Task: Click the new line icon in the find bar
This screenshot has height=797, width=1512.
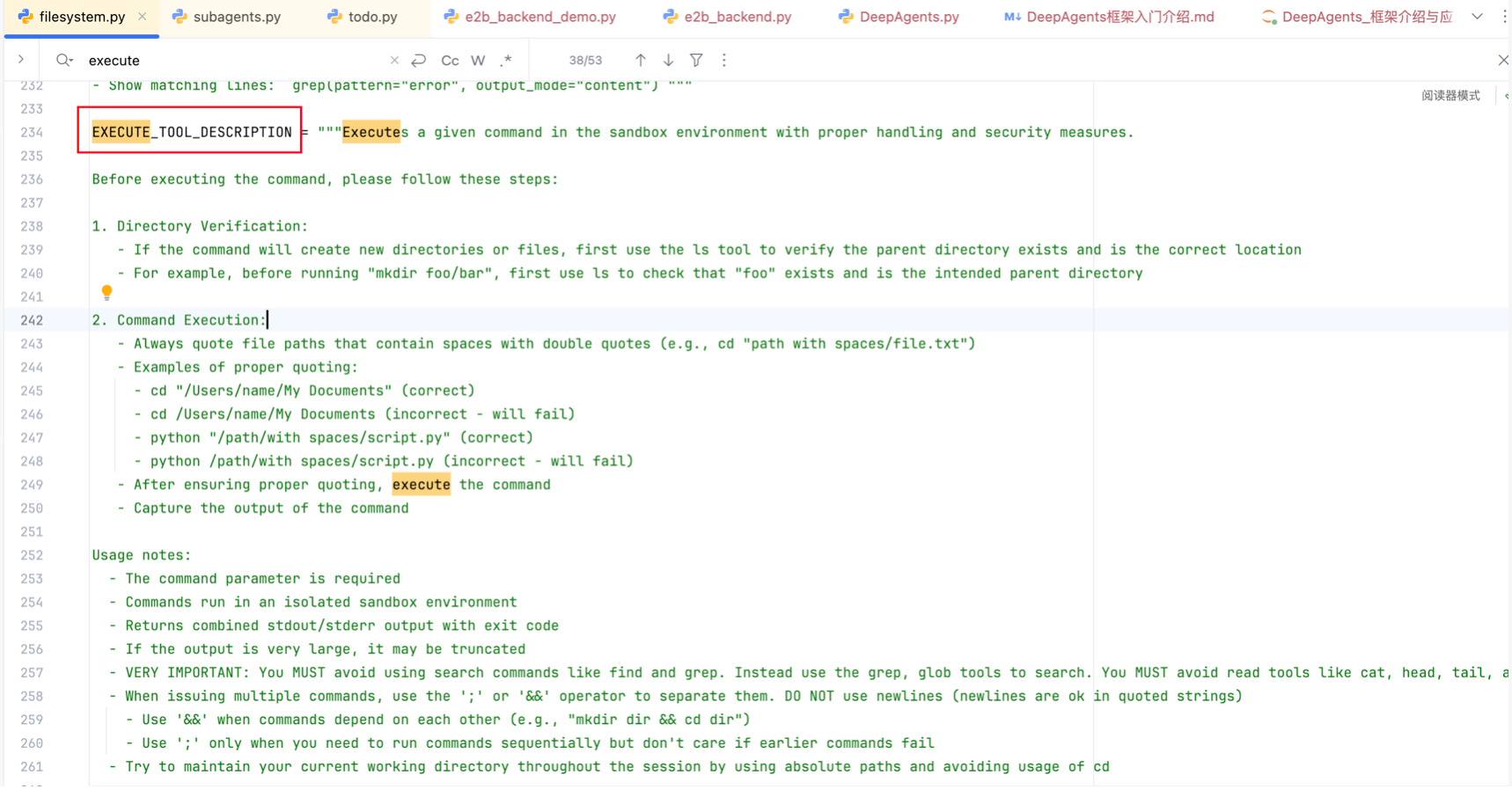Action: click(419, 61)
